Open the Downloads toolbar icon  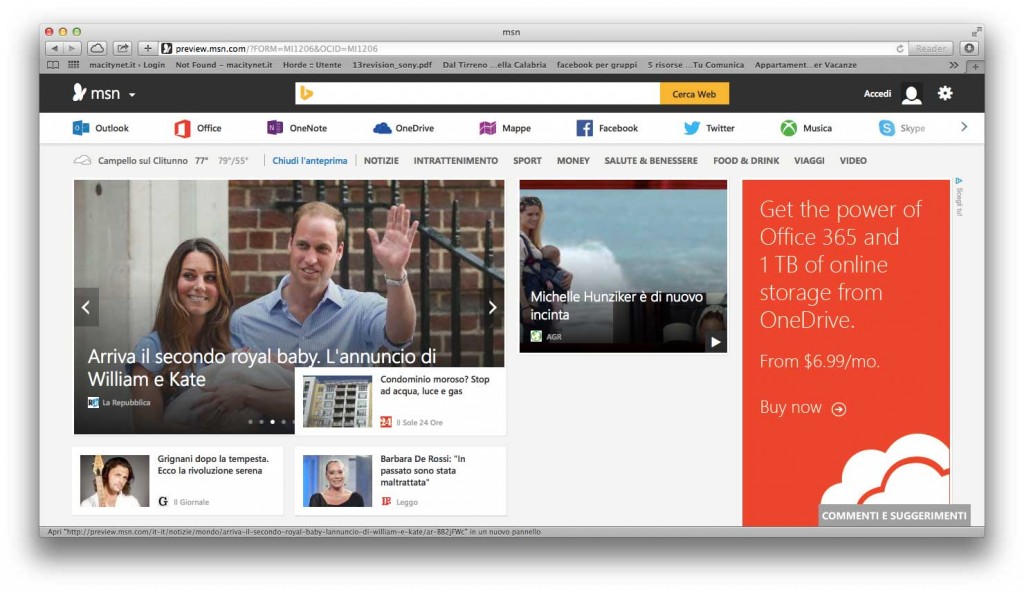click(969, 48)
